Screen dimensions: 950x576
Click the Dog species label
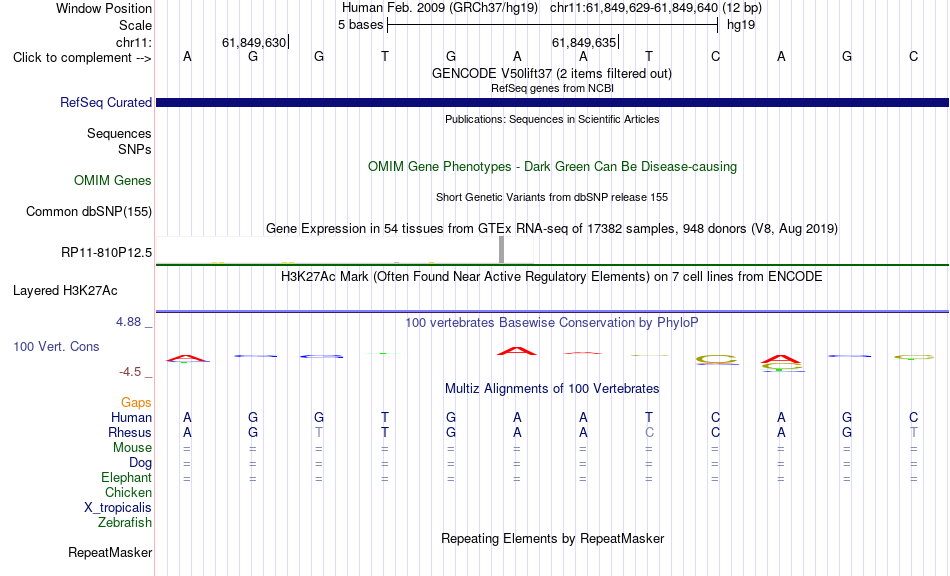coord(141,463)
